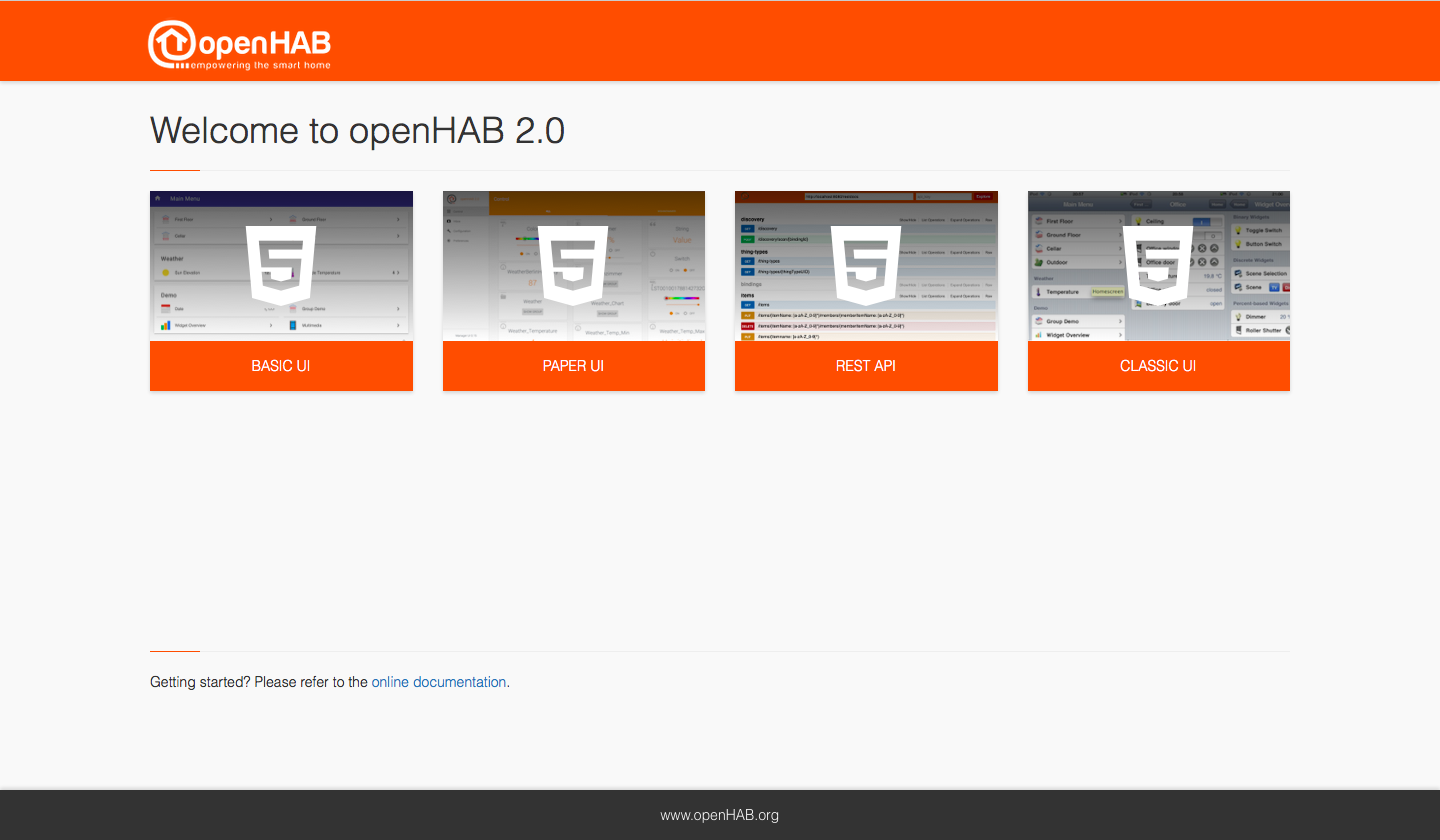Visit www.openHAB.org footer link
The height and width of the screenshot is (840, 1440).
click(720, 815)
